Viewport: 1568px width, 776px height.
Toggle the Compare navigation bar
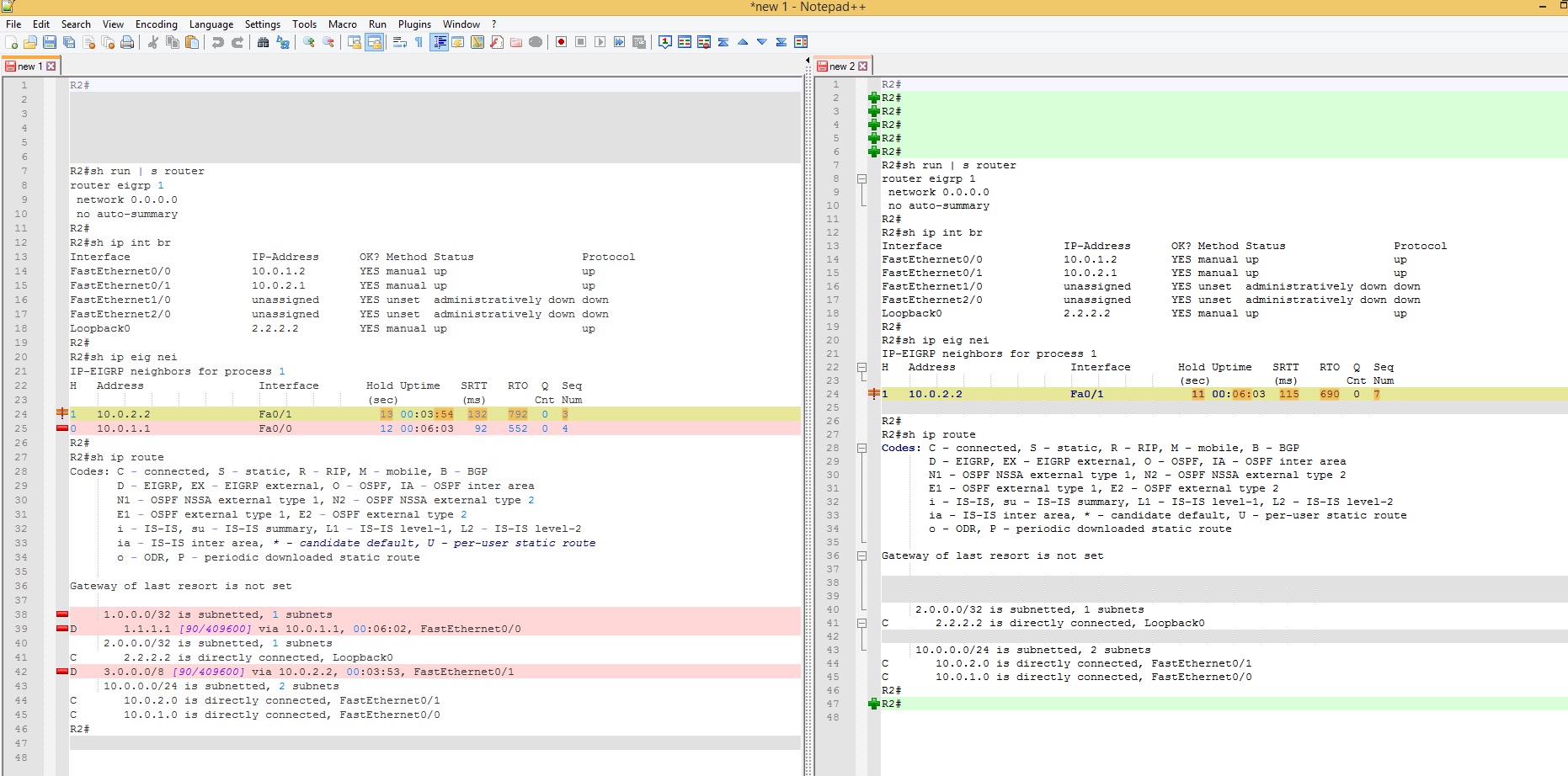pyautogui.click(x=800, y=42)
